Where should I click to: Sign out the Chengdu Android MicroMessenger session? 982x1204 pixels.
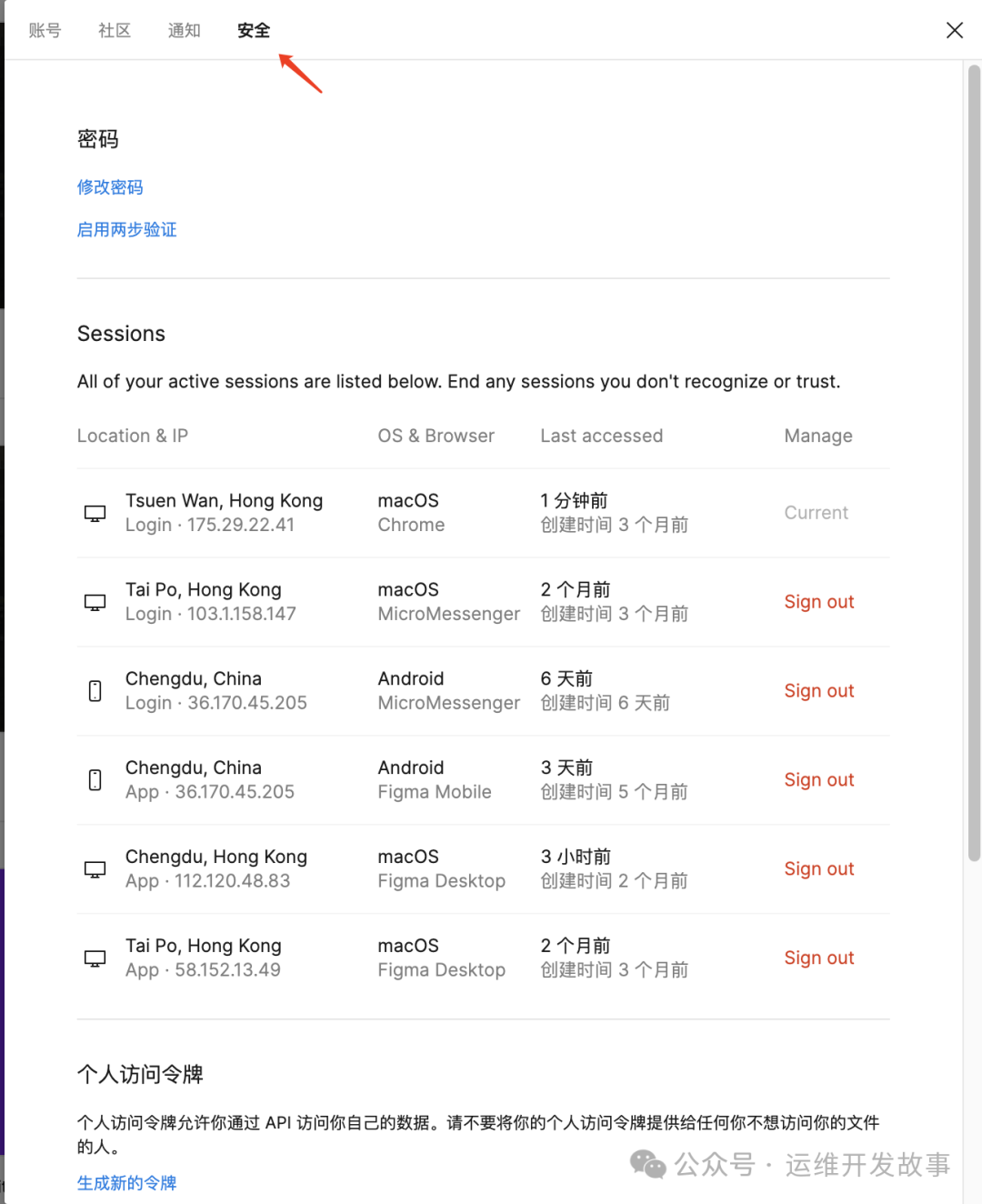click(x=819, y=691)
